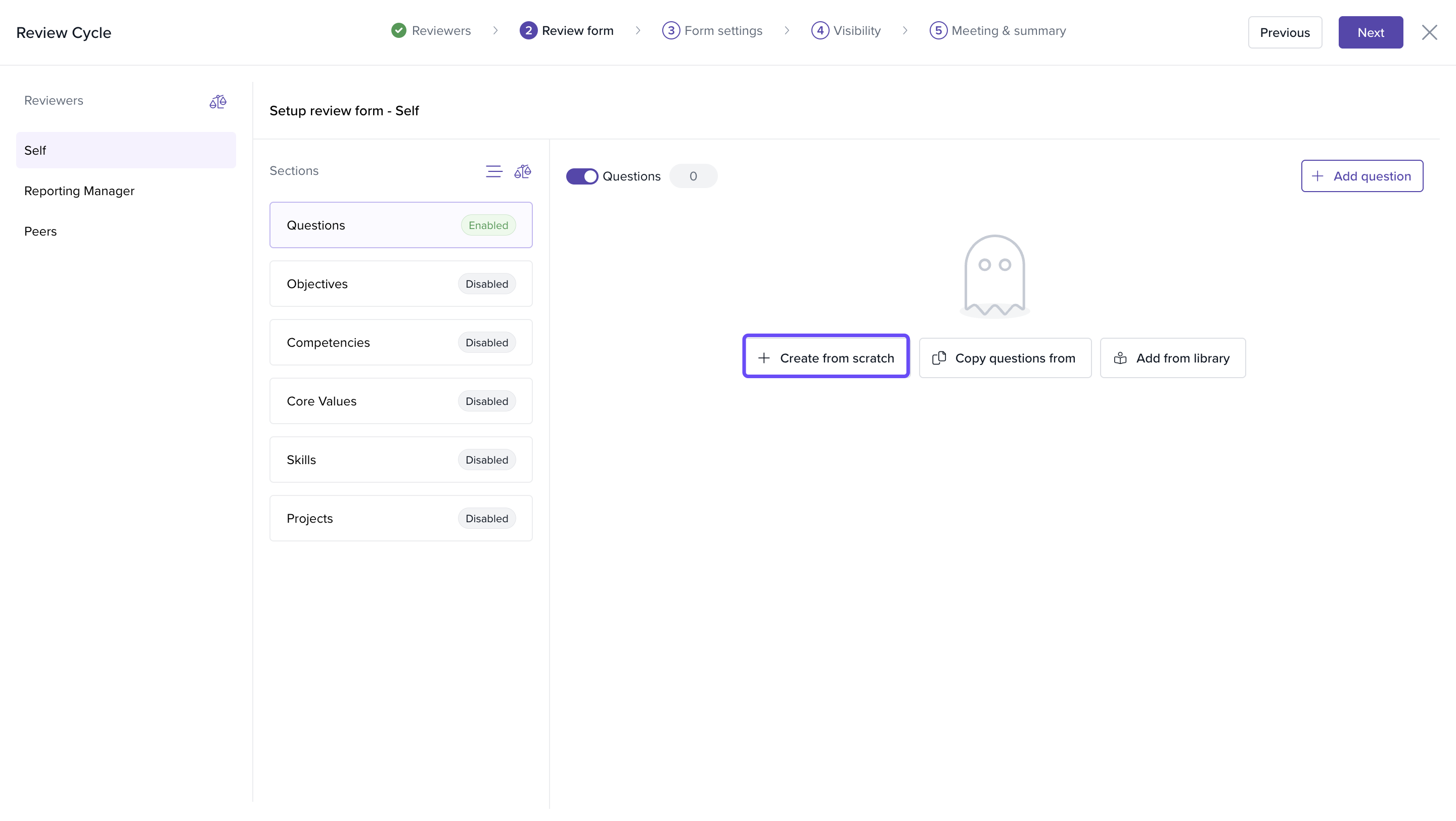Screen dimensions: 1456x821
Task: Click the green checkmark on Reviewers step
Action: [x=398, y=30]
